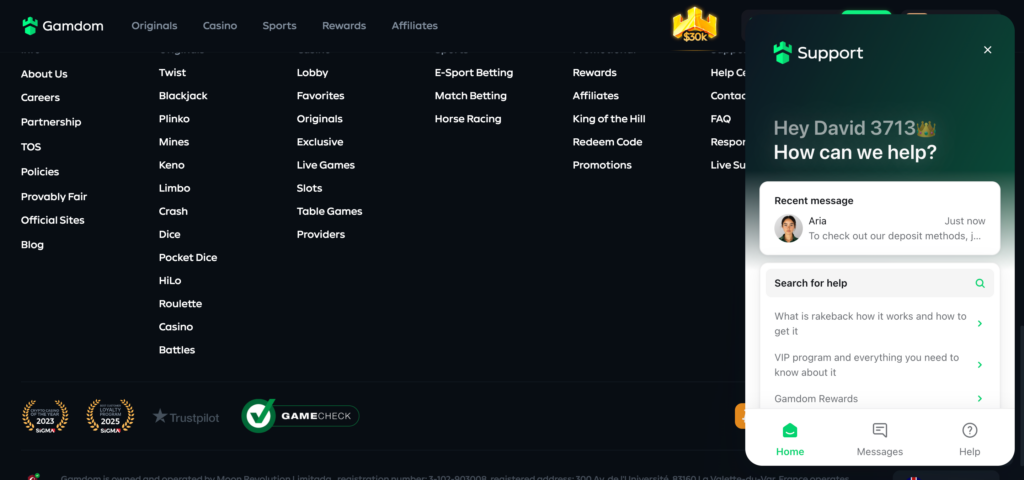Open the Mines game link

click(x=174, y=142)
